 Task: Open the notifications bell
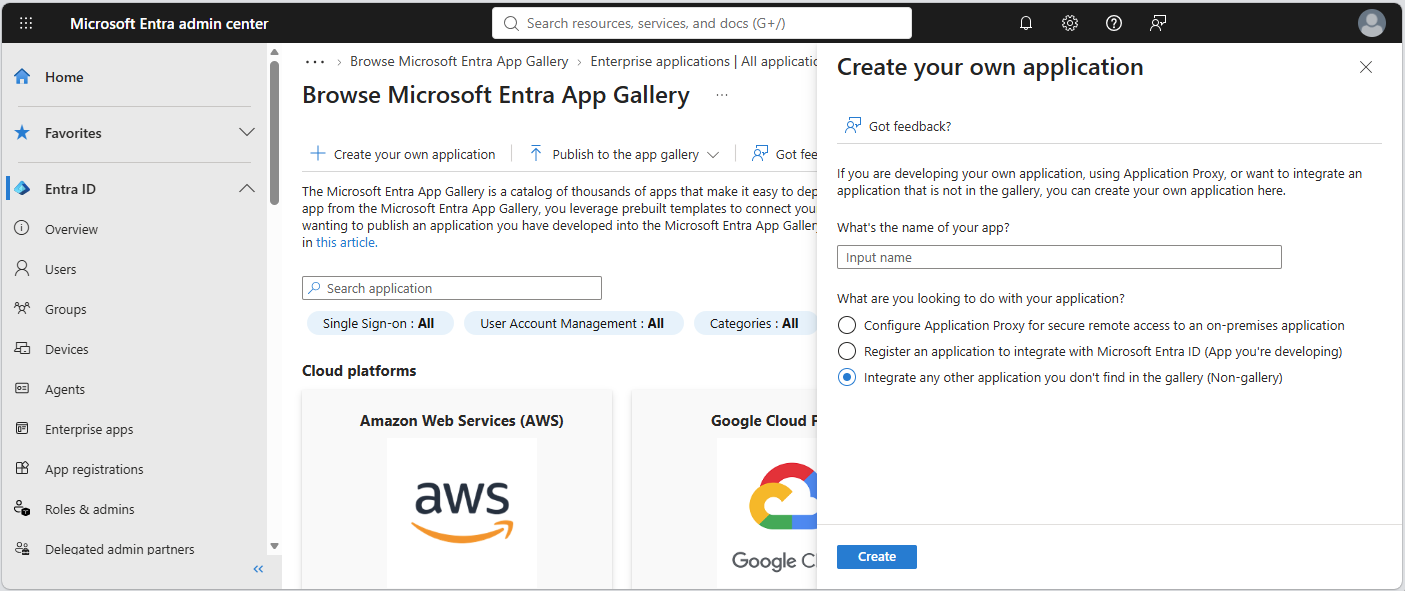1026,23
